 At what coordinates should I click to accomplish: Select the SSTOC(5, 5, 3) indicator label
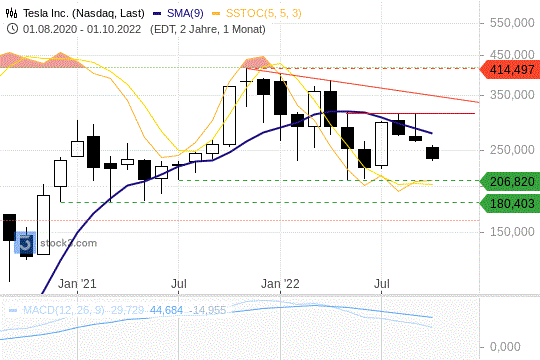263,13
